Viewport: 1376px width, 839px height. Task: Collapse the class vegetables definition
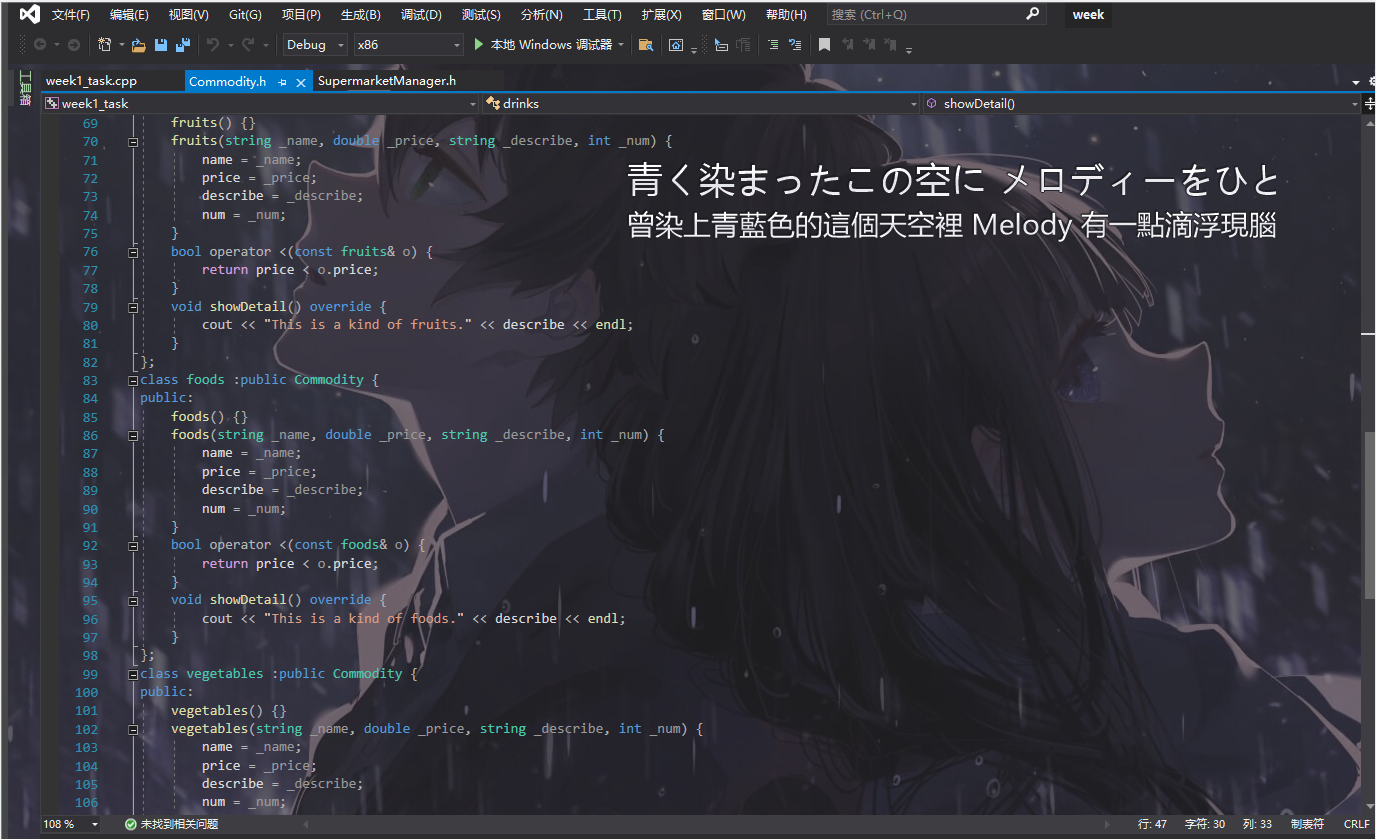coord(133,674)
